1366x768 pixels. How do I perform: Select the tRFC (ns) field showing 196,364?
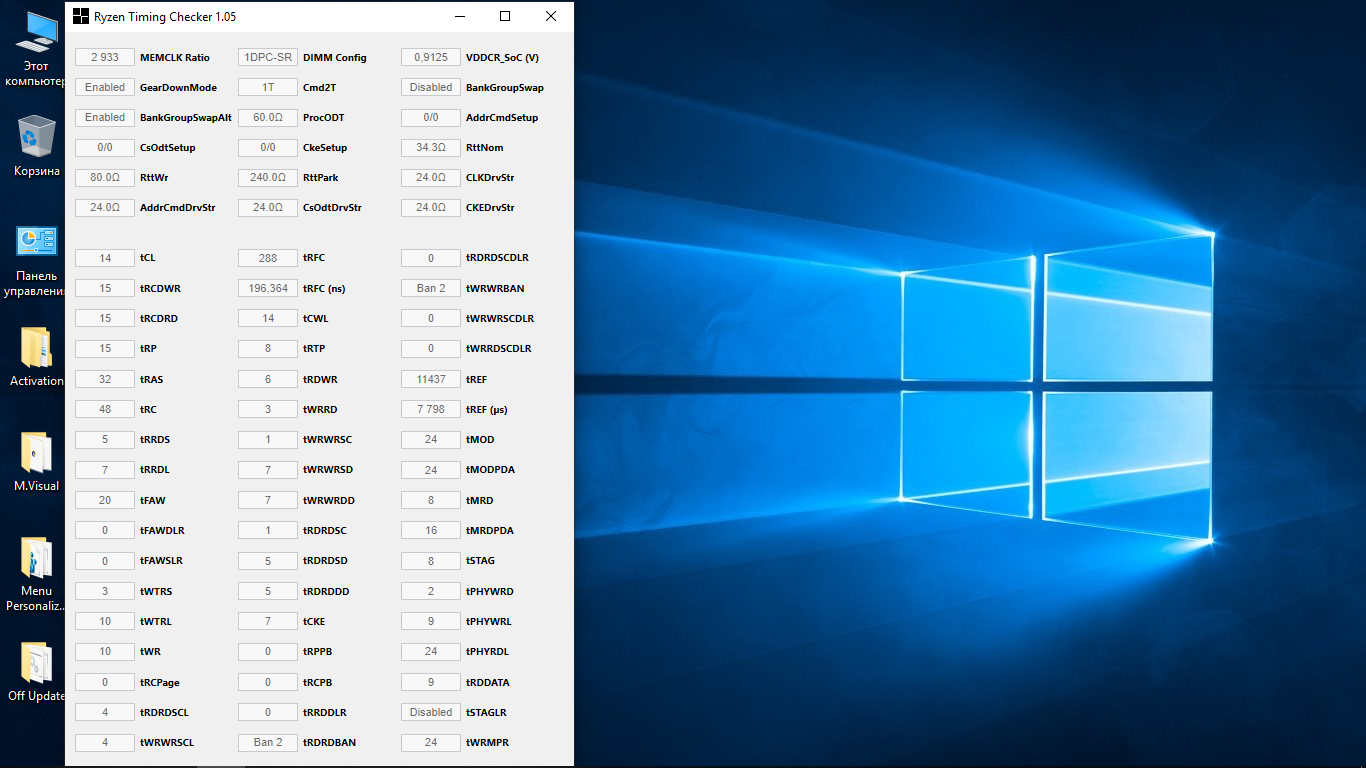[x=268, y=289]
